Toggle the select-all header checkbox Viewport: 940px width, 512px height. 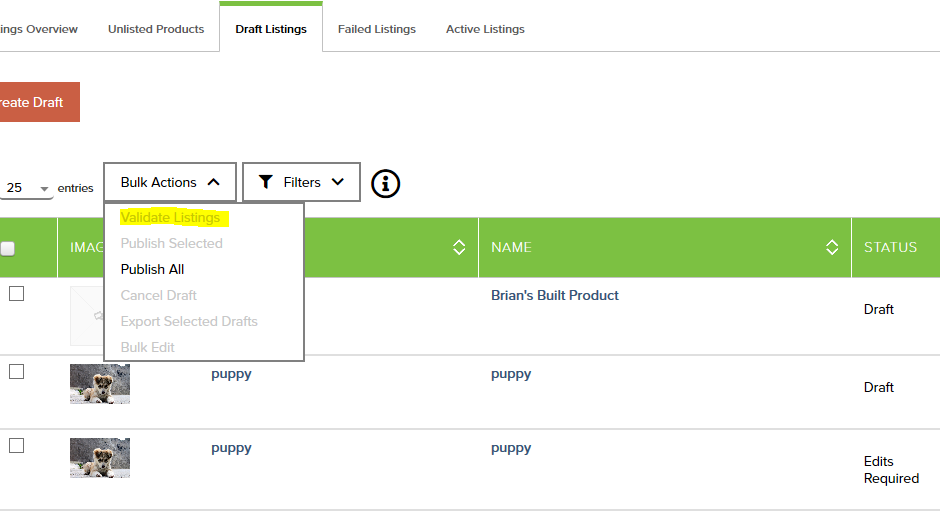point(7,248)
